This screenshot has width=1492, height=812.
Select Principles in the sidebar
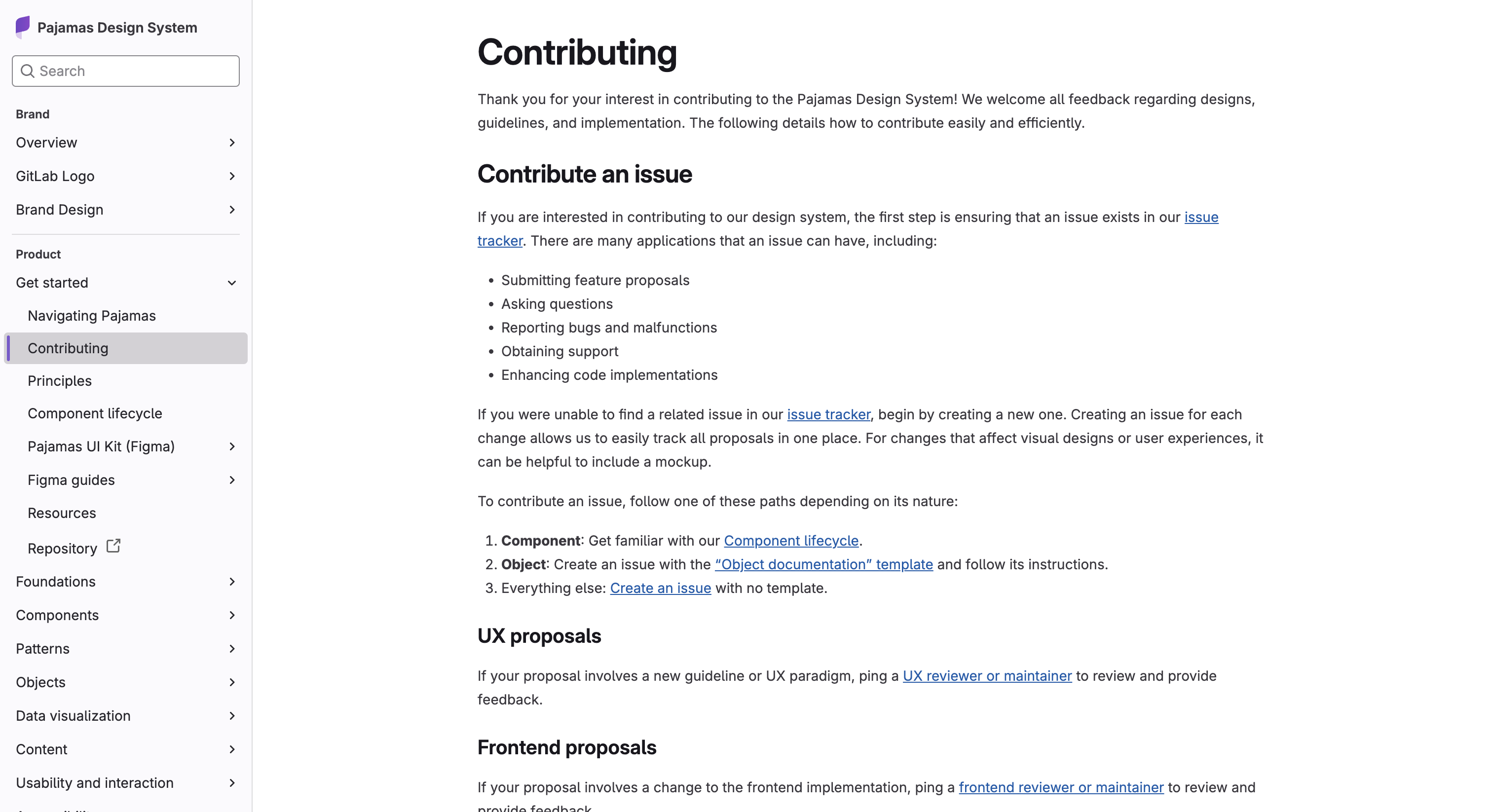60,380
